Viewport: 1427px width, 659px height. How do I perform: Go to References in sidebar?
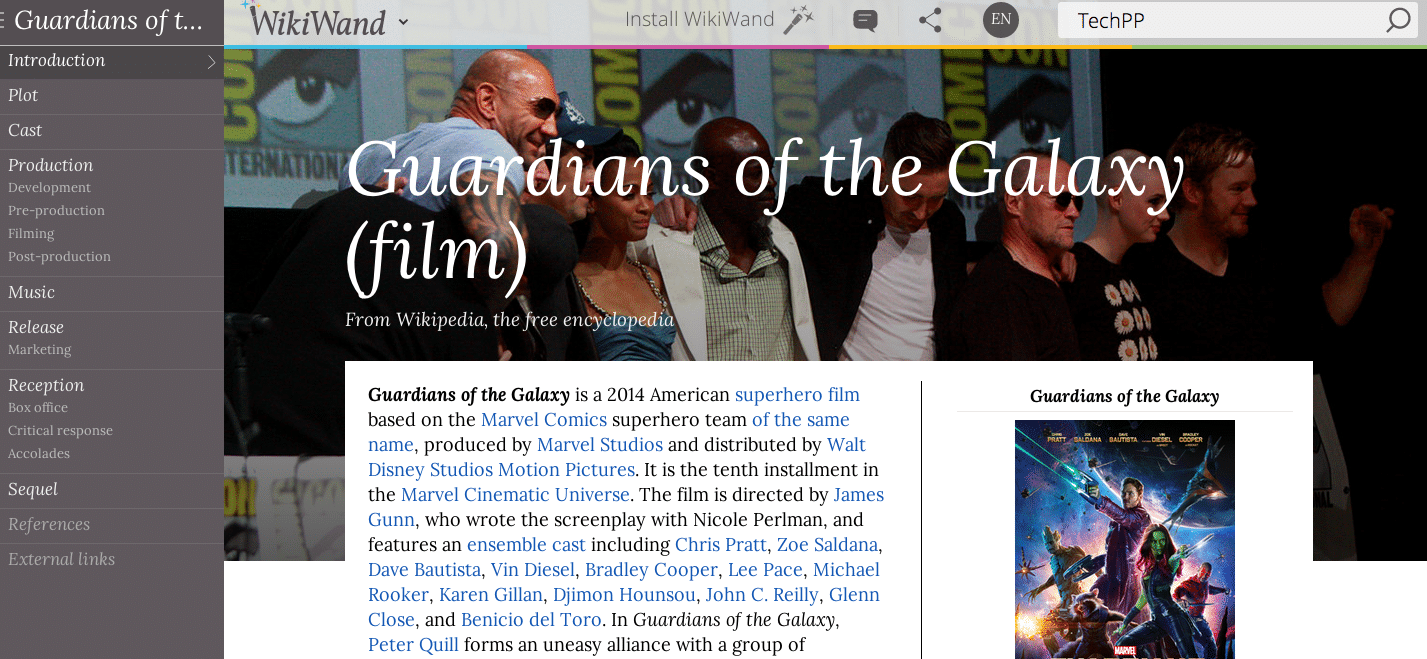(49, 524)
